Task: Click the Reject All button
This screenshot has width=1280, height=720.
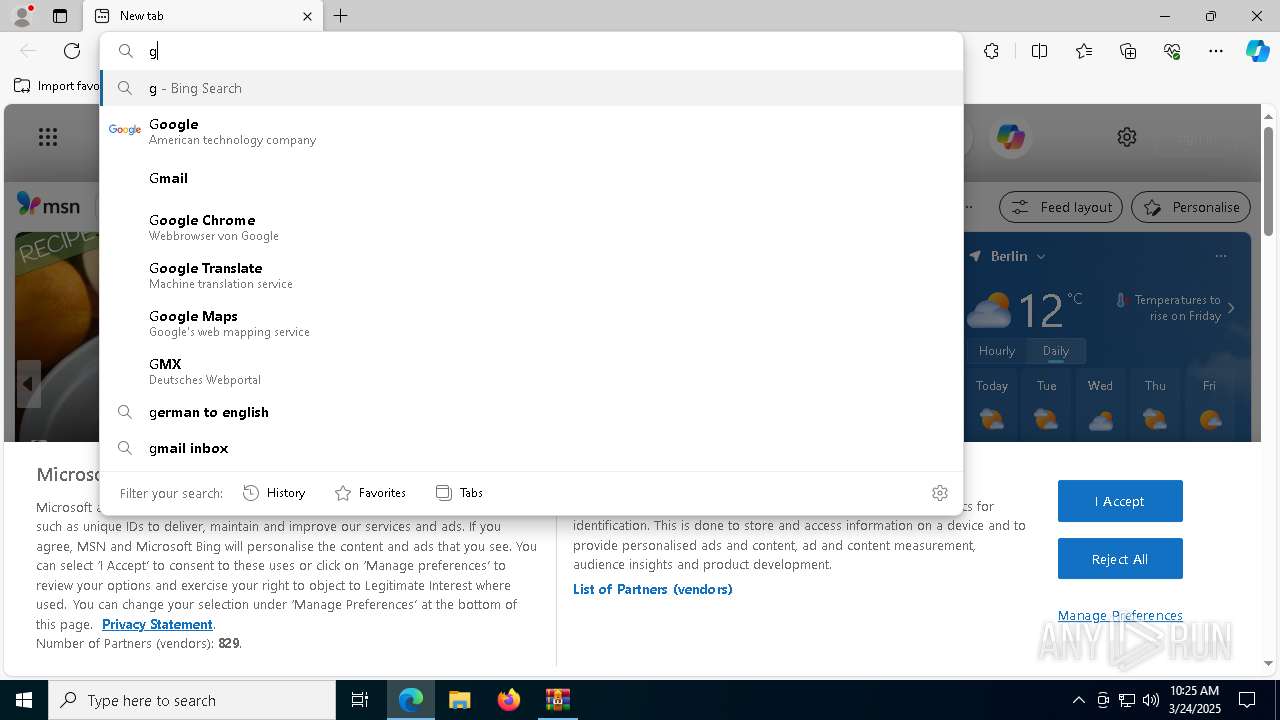Action: click(1120, 559)
